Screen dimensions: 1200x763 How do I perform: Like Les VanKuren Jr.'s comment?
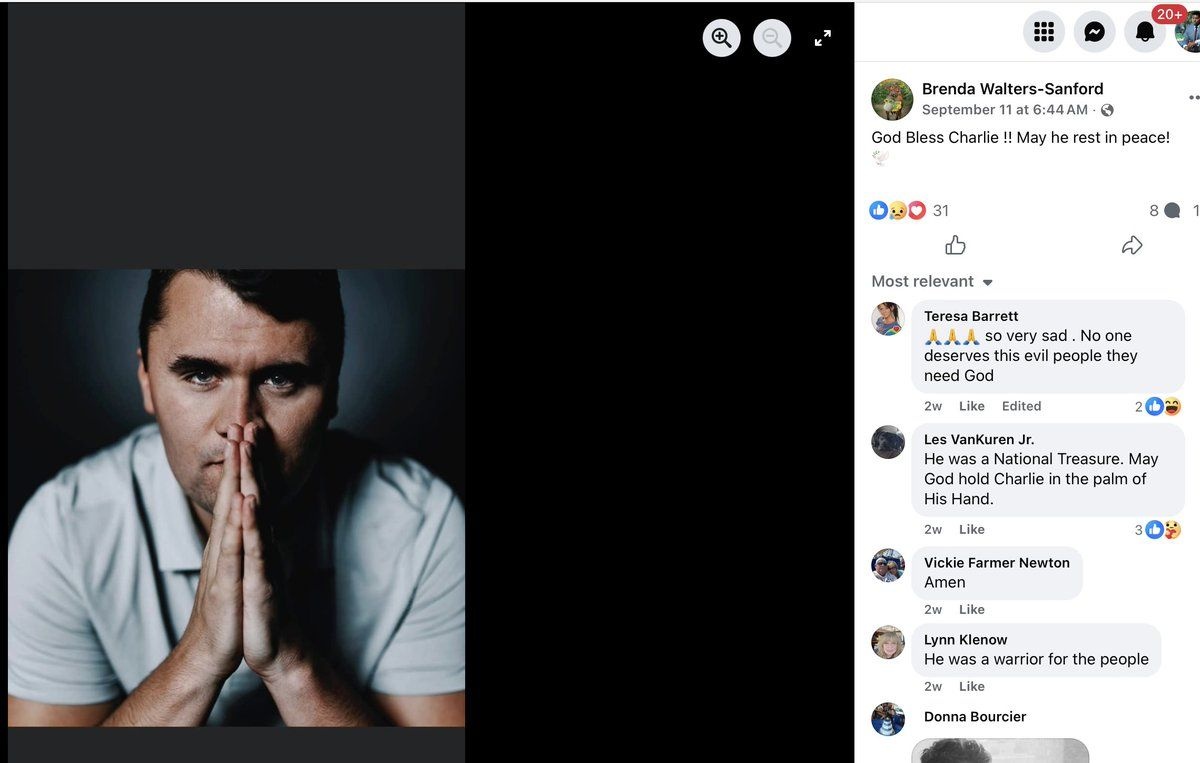pyautogui.click(x=971, y=529)
